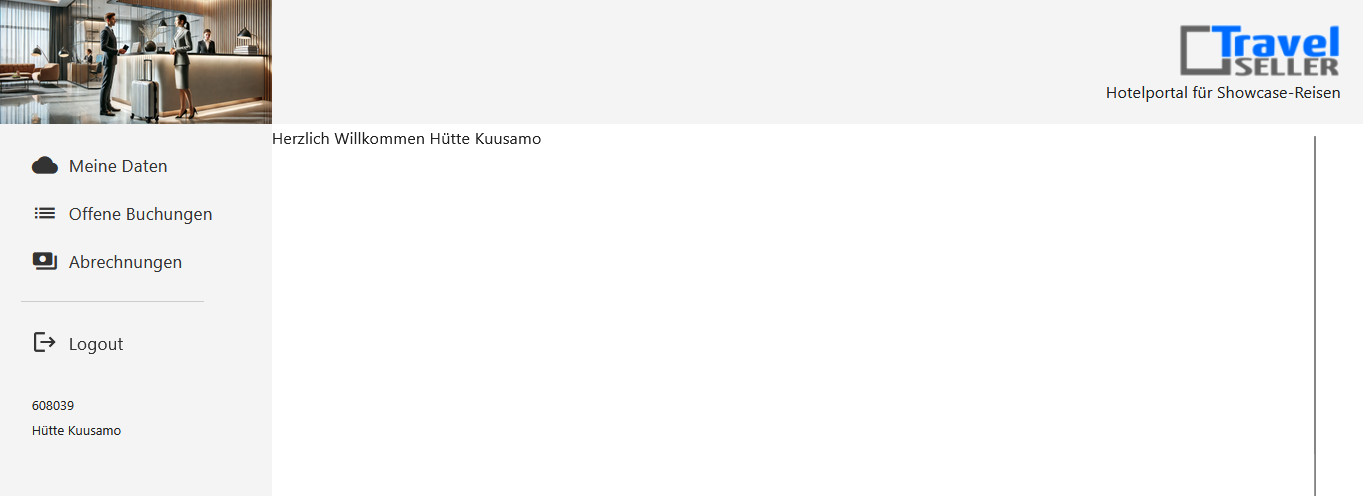
Task: Click the Hotelportal für Showcase-Reisen tagline
Action: pyautogui.click(x=1222, y=93)
